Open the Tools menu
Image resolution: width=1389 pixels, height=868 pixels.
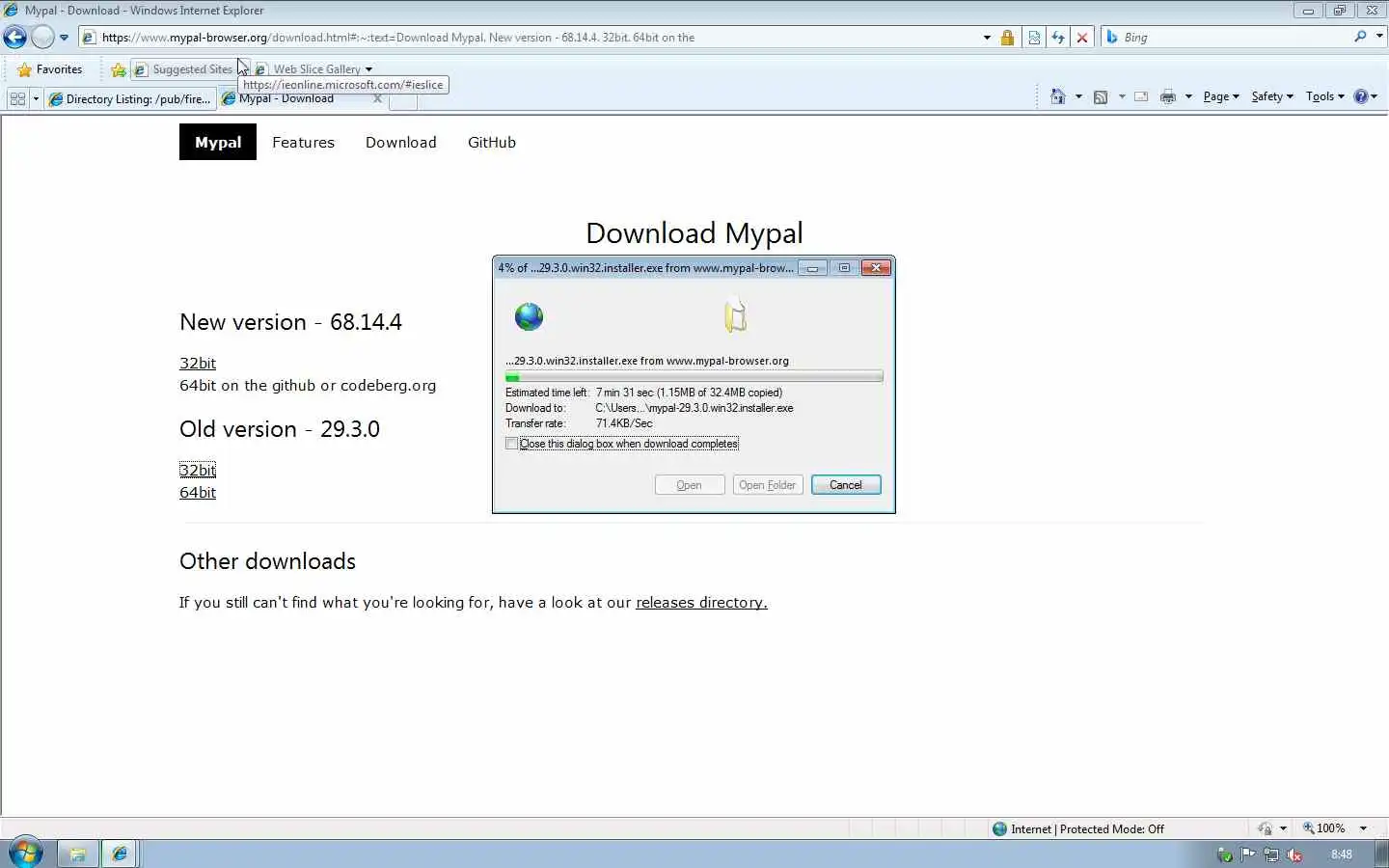pyautogui.click(x=1324, y=96)
